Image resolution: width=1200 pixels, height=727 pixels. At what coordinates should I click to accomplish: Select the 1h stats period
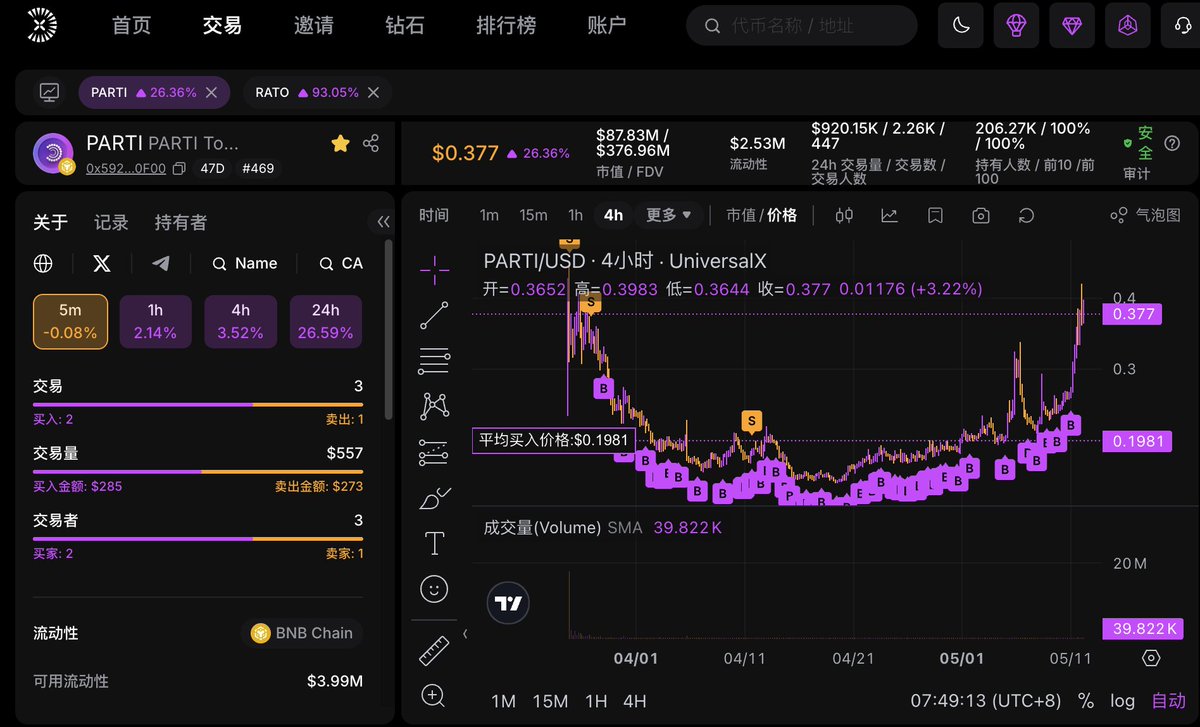coord(155,322)
